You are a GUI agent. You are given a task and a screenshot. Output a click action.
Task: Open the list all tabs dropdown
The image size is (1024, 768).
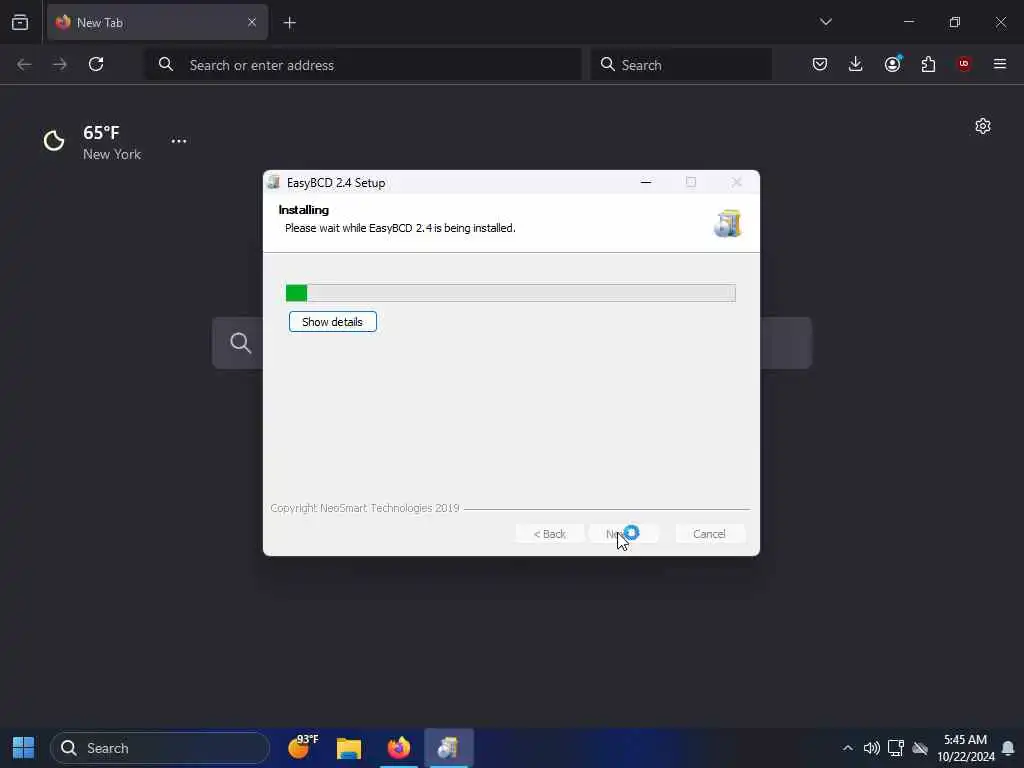point(825,22)
